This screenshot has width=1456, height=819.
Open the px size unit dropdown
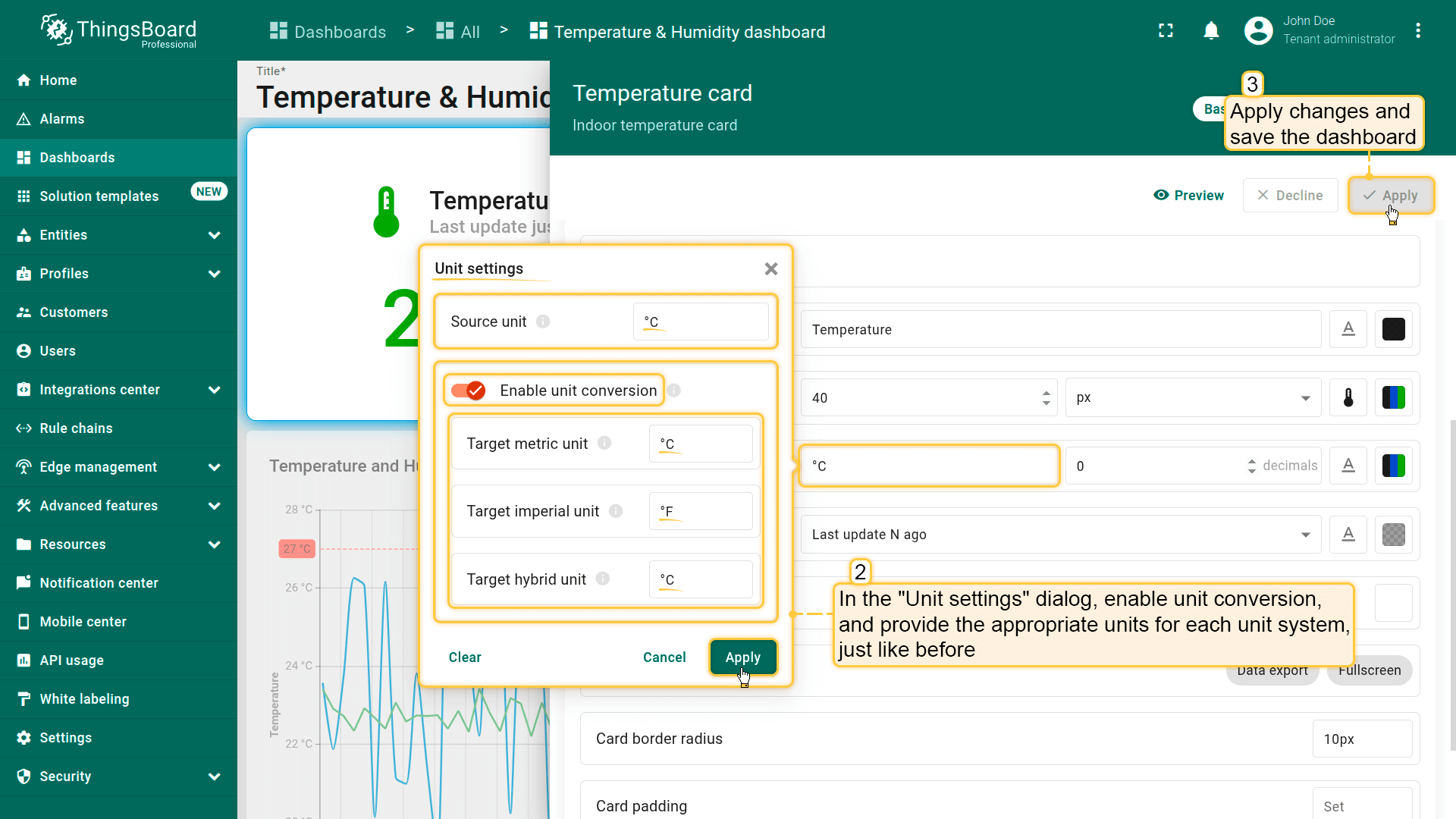click(x=1193, y=397)
